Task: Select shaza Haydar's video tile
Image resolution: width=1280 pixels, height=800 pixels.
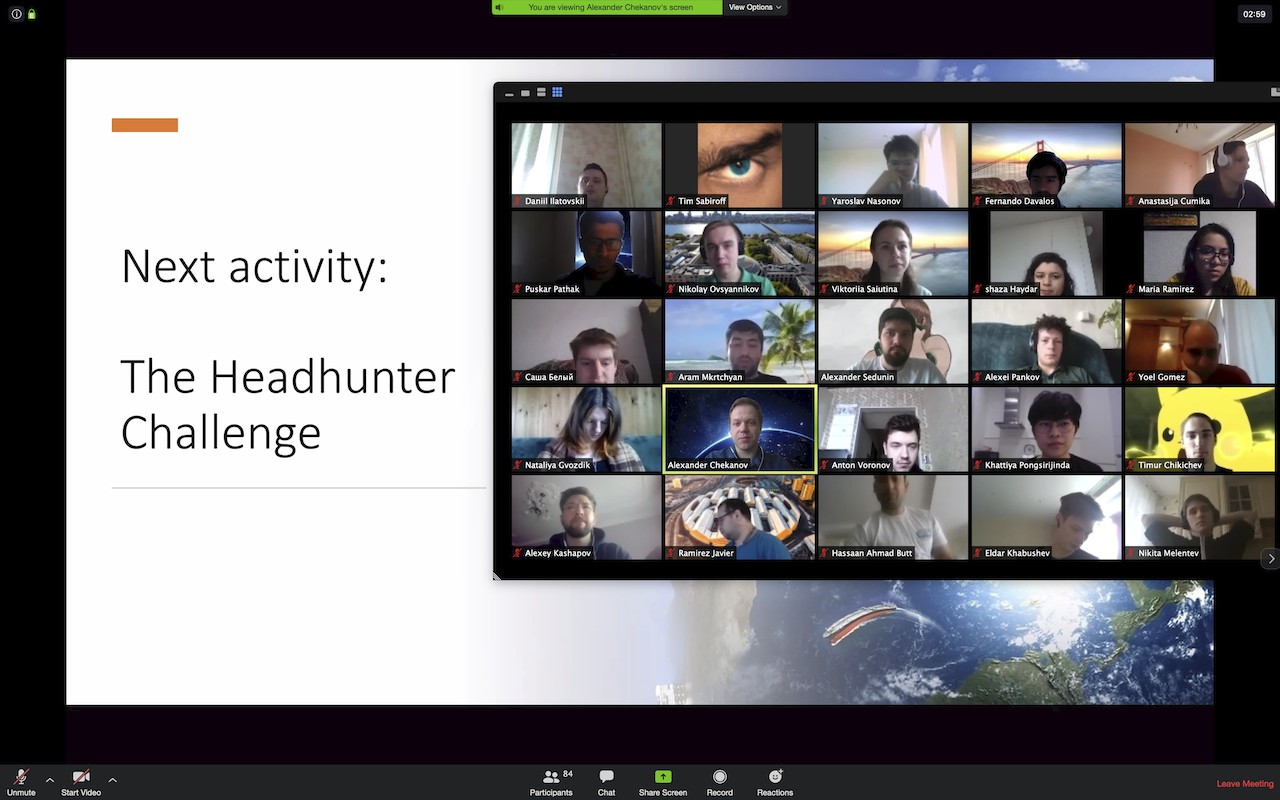Action: click(1046, 253)
